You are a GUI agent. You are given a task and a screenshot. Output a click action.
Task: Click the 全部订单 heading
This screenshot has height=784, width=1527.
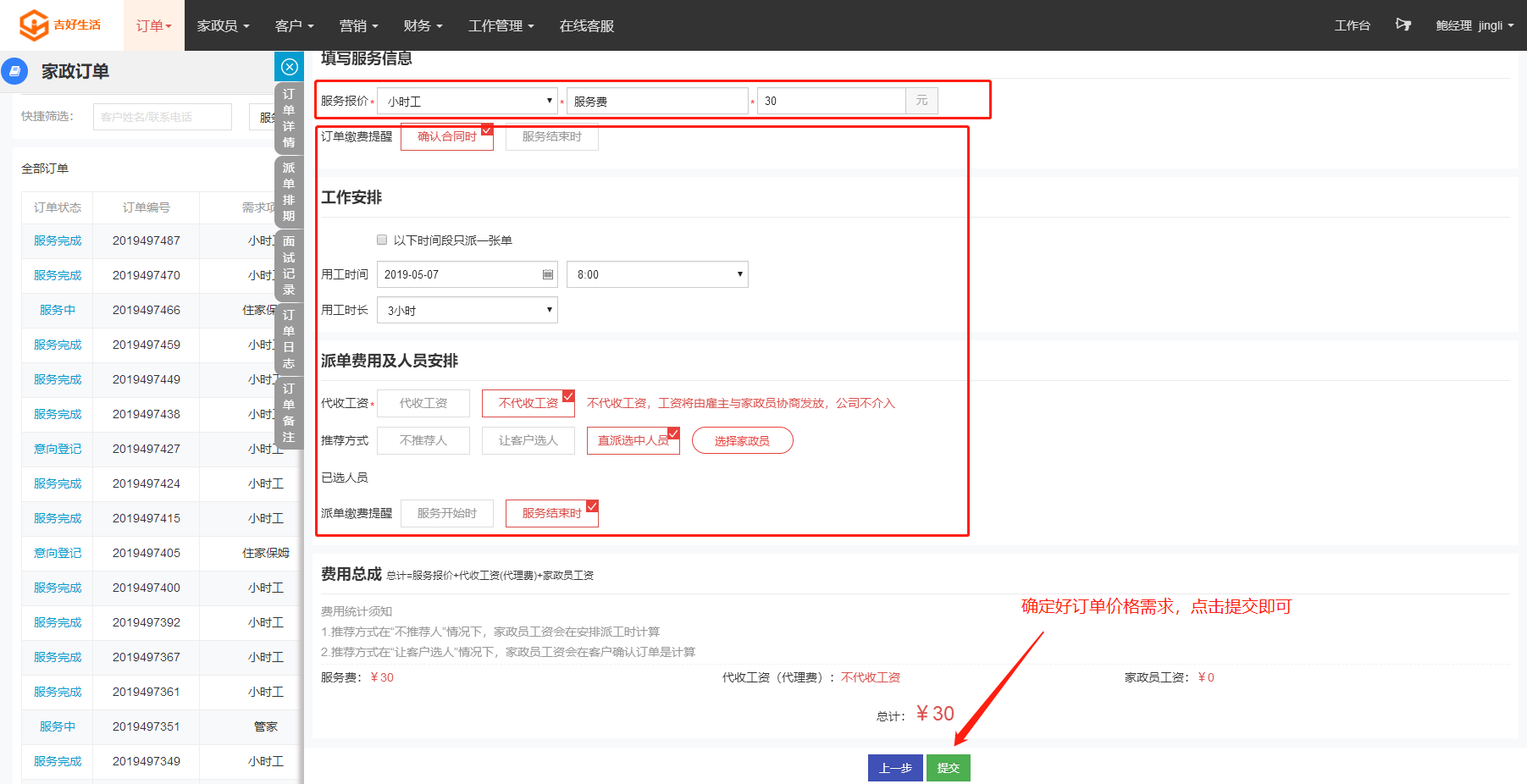(x=45, y=168)
